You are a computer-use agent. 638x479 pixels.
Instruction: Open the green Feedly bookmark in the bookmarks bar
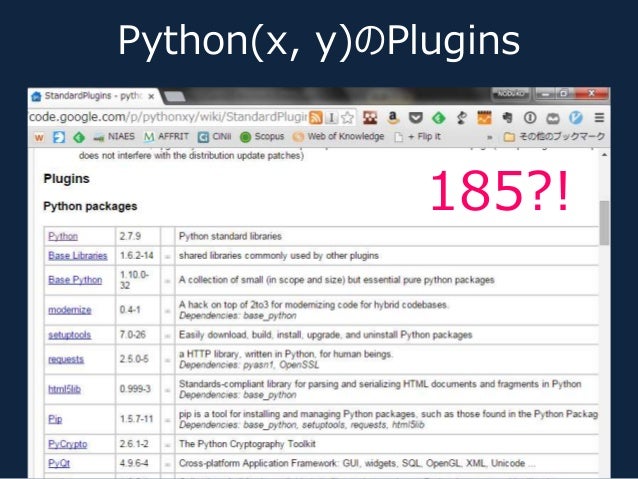pyautogui.click(x=79, y=137)
